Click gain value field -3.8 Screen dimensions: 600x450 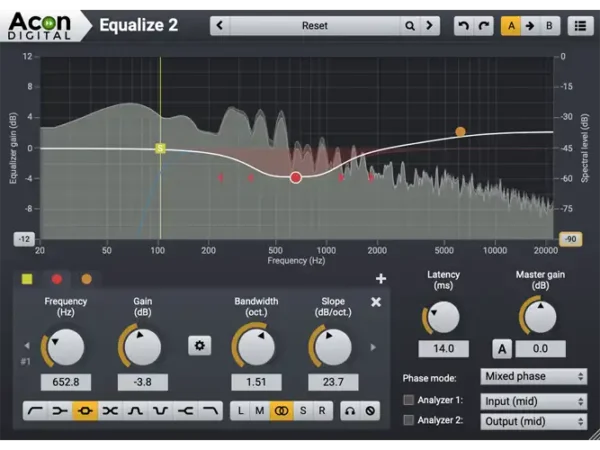(x=142, y=382)
